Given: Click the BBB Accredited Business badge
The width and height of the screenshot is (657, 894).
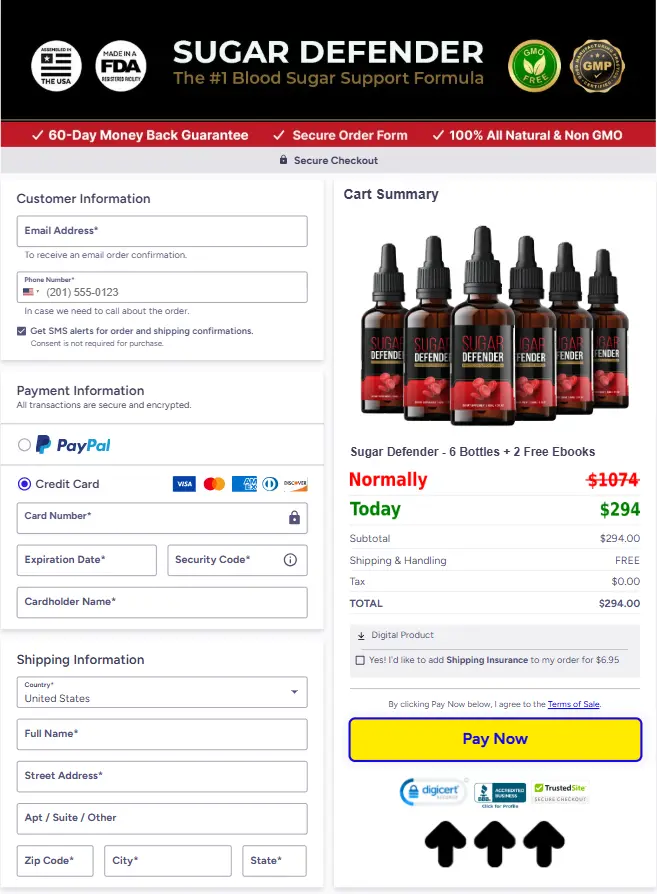Looking at the screenshot, I should pos(500,794).
